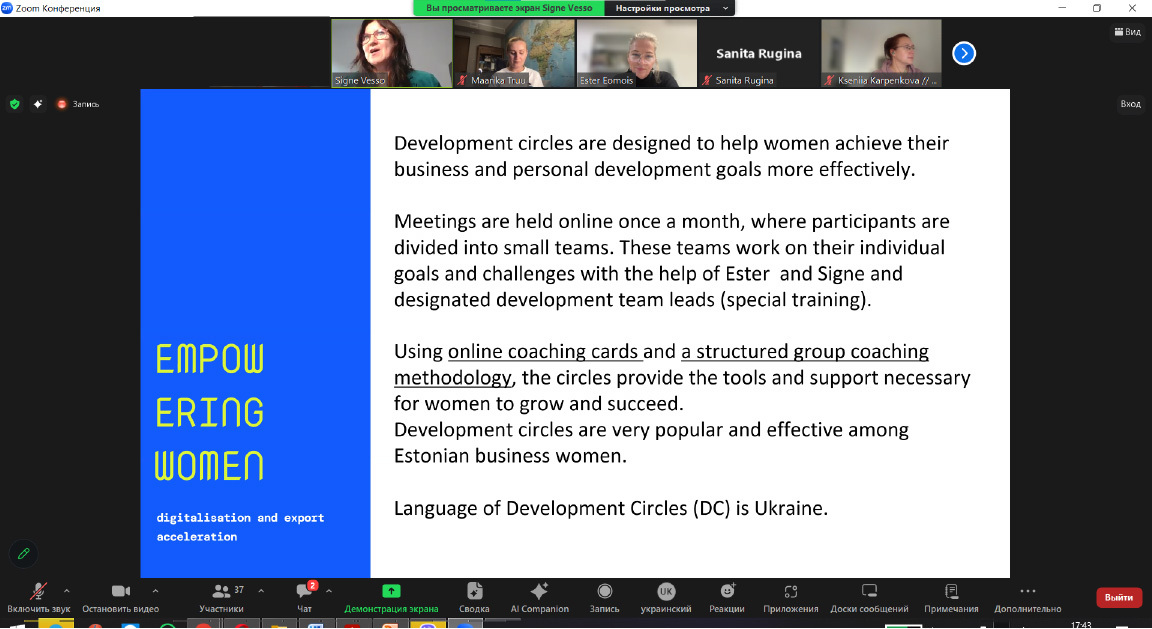
Task: Click the taskbar clock showing 17:43
Action: point(1081,625)
